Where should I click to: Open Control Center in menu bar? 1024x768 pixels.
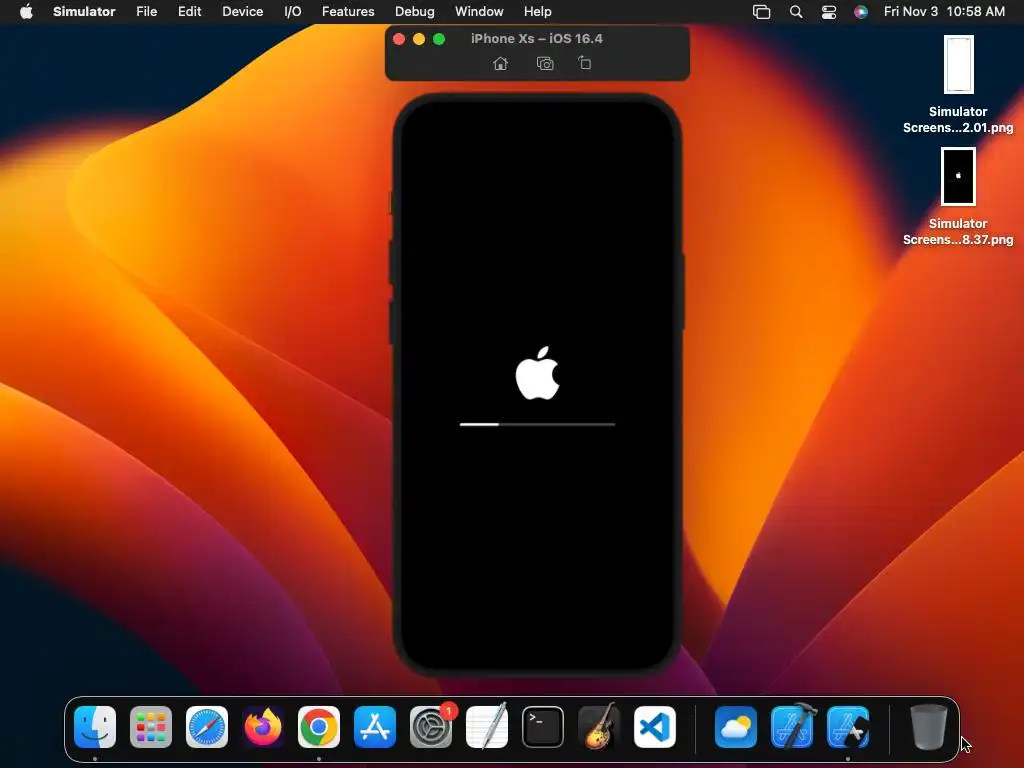coord(829,12)
